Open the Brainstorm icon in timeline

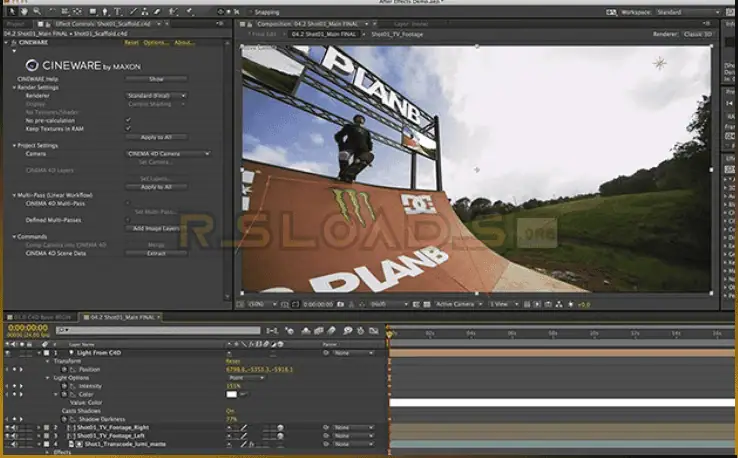348,331
